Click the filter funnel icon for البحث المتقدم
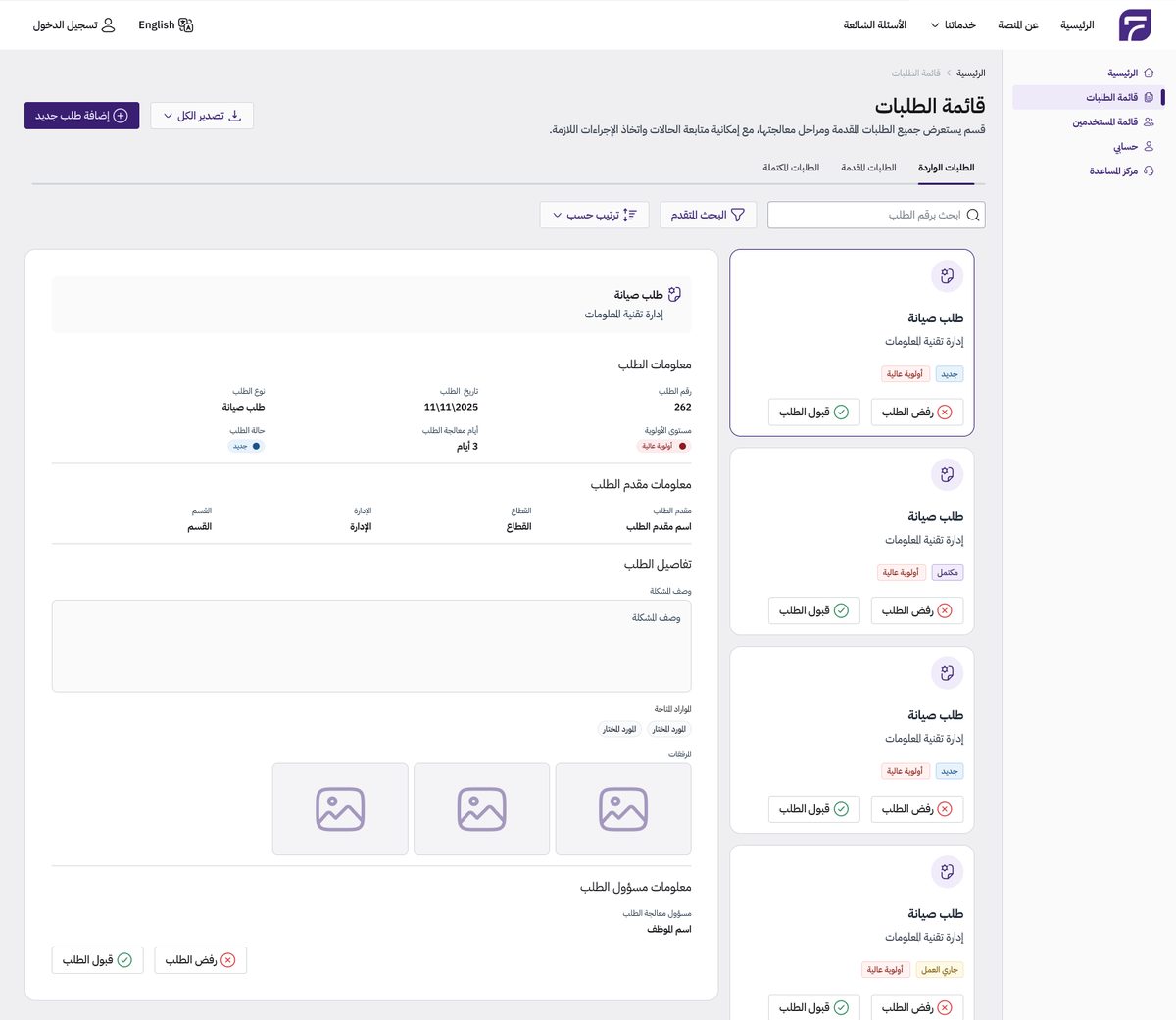 click(738, 215)
